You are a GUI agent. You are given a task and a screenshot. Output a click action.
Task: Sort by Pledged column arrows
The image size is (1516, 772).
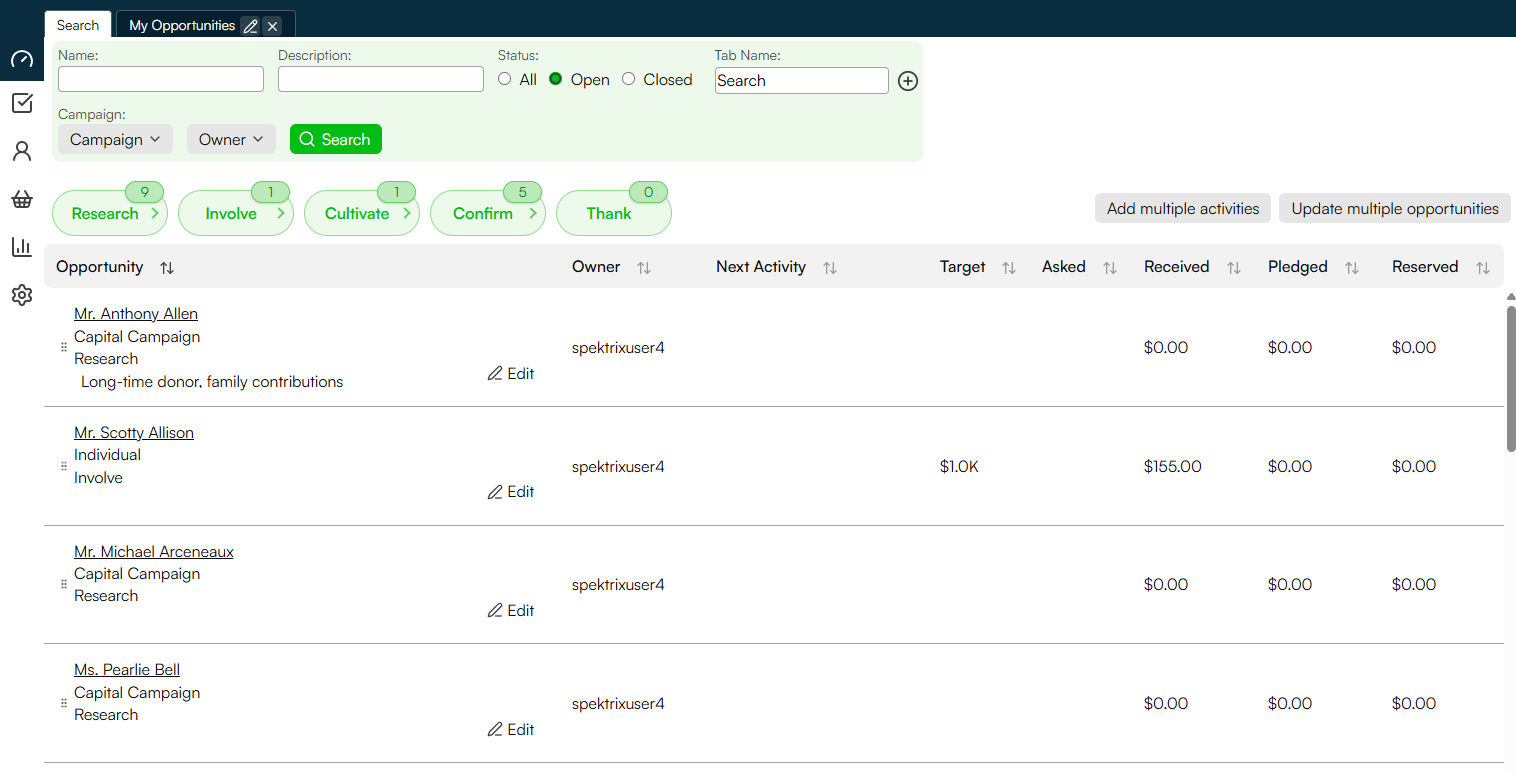point(1352,267)
